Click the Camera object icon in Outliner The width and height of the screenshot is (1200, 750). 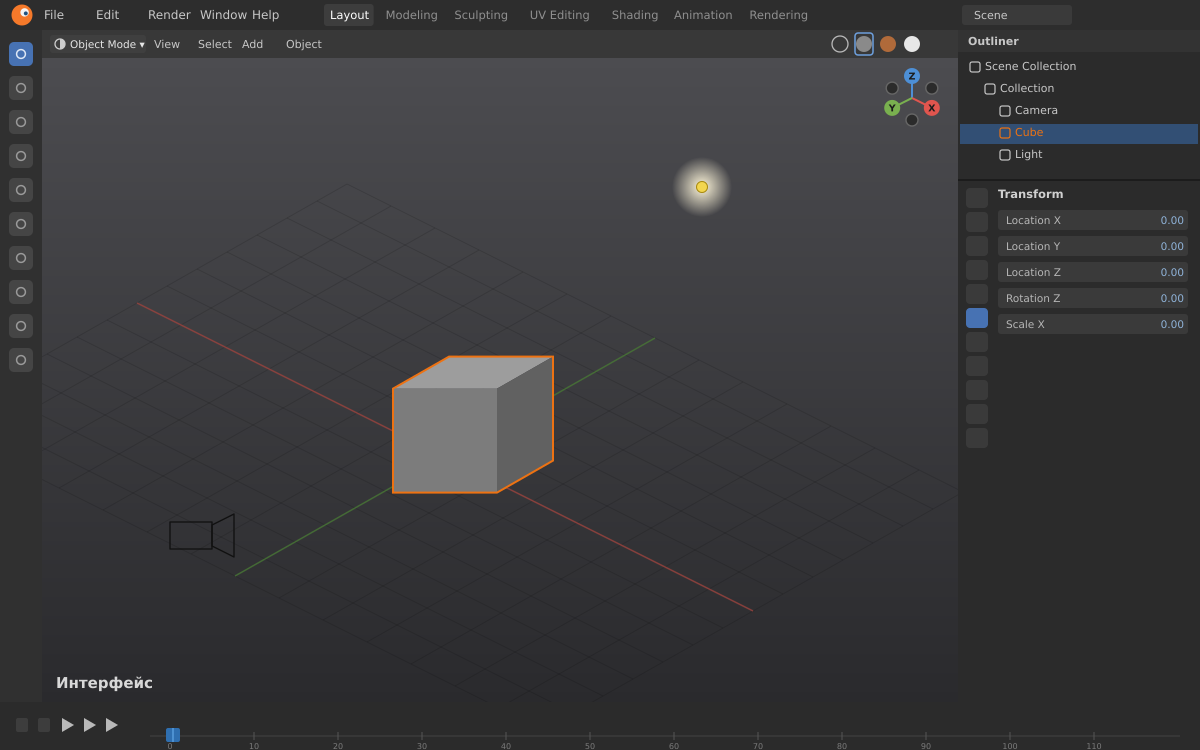pos(1005,111)
